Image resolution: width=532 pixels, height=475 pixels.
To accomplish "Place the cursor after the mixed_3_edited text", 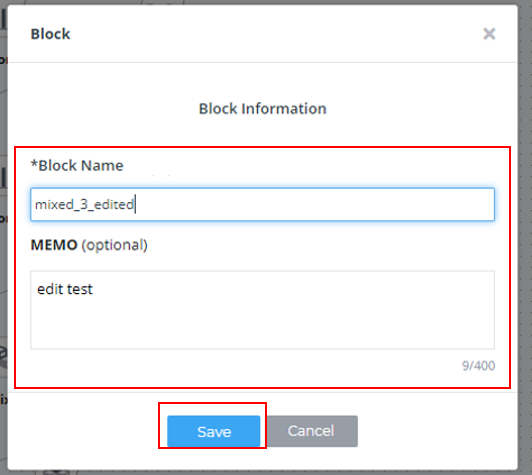I will [x=135, y=204].
